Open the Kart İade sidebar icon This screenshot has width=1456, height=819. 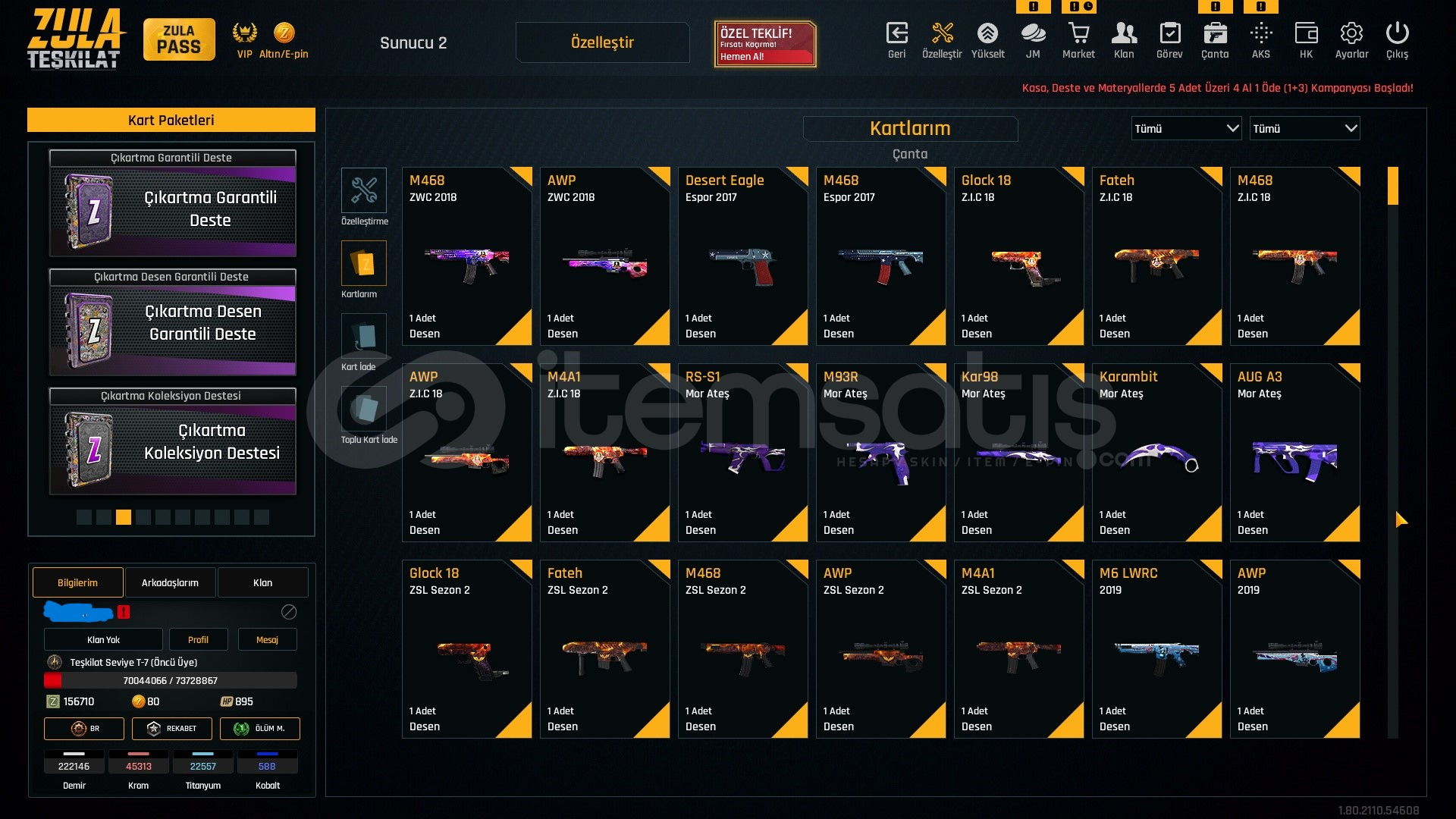pos(364,335)
